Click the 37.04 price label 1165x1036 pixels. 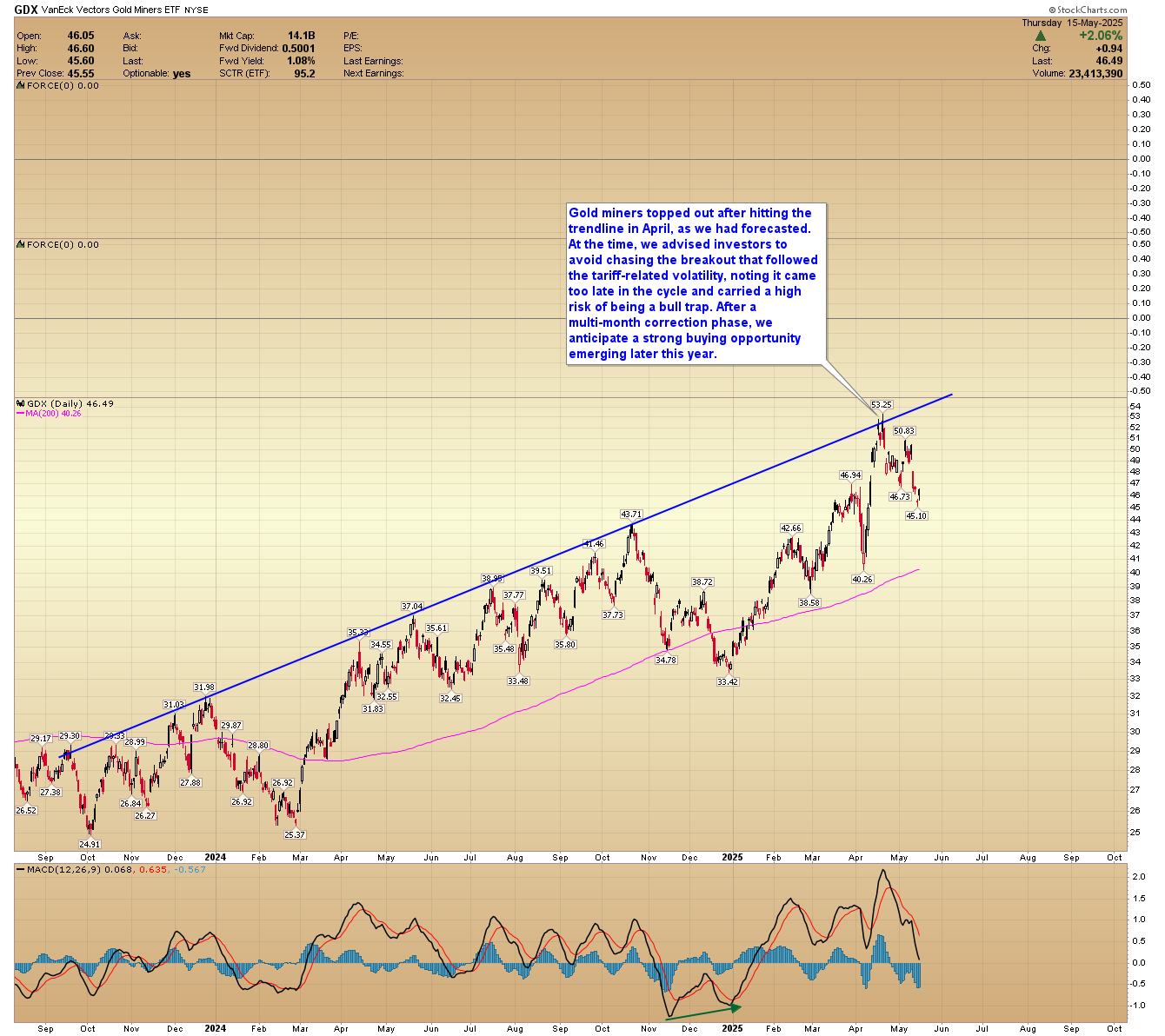(x=412, y=607)
